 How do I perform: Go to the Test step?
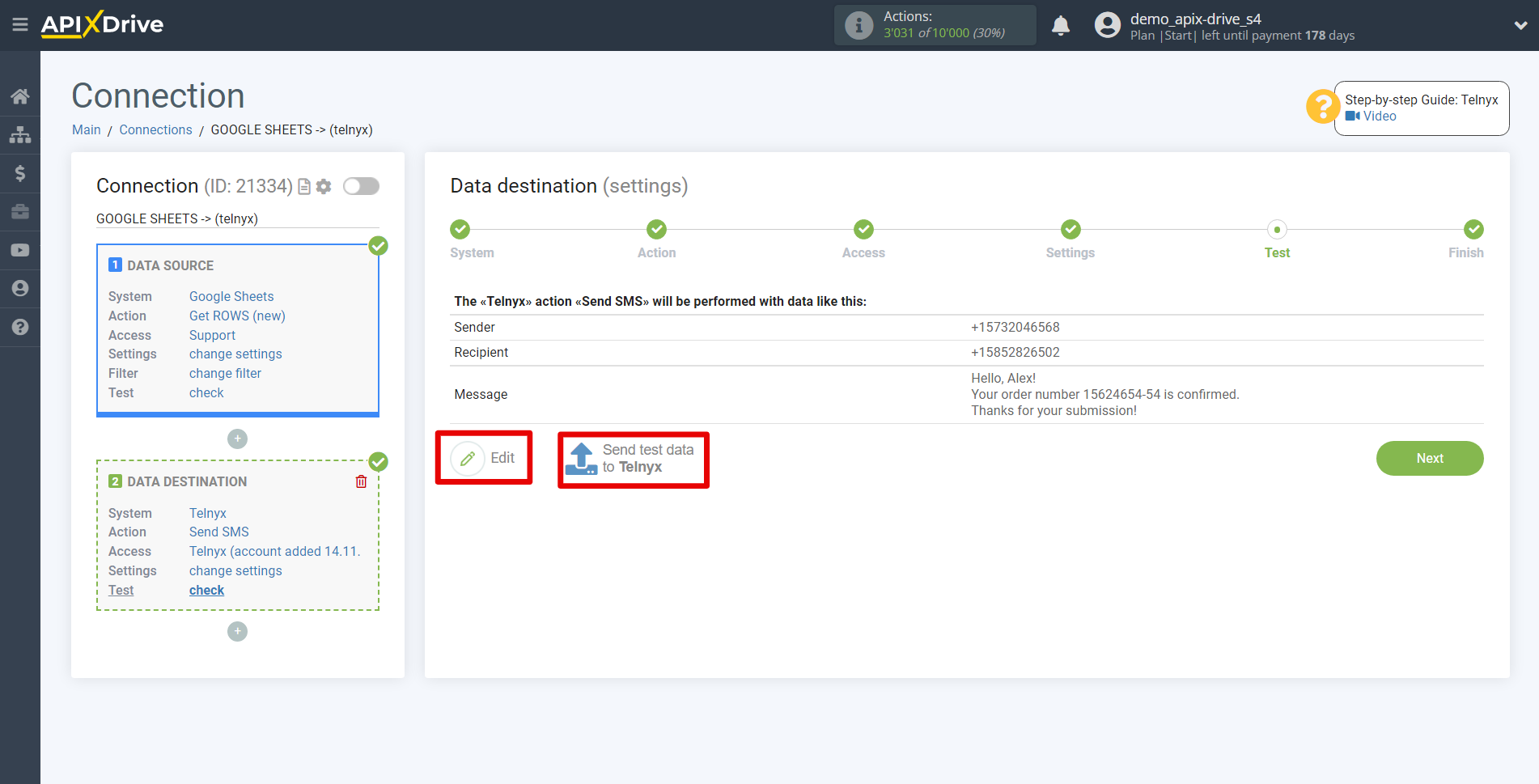pos(1277,230)
